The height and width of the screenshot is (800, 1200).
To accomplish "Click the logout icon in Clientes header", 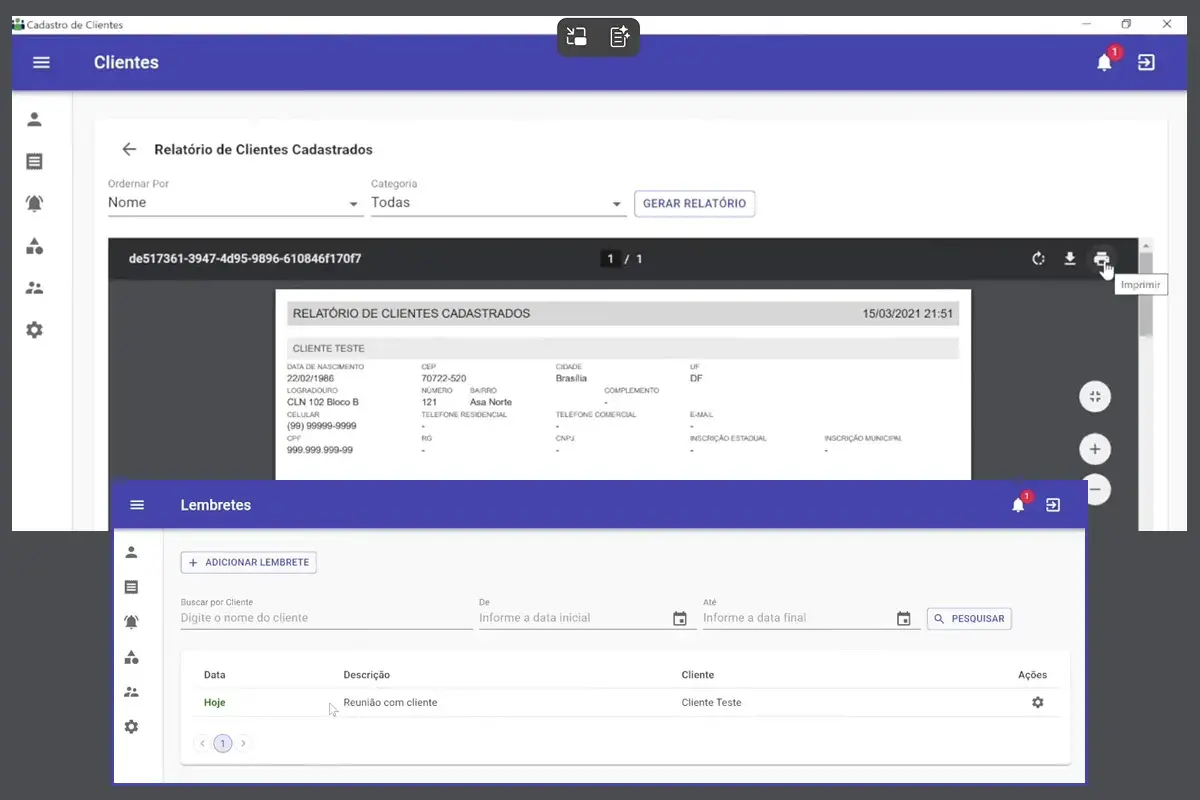I will coord(1146,62).
